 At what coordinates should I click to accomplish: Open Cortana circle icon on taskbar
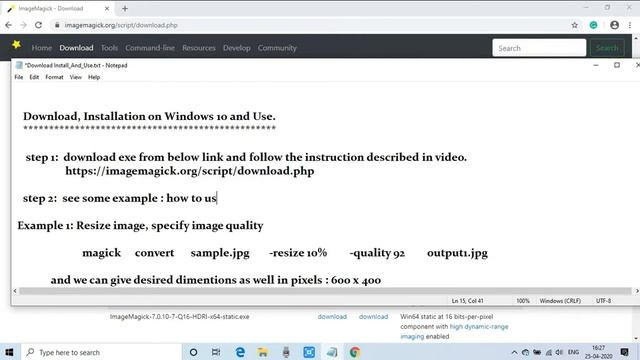click(193, 352)
